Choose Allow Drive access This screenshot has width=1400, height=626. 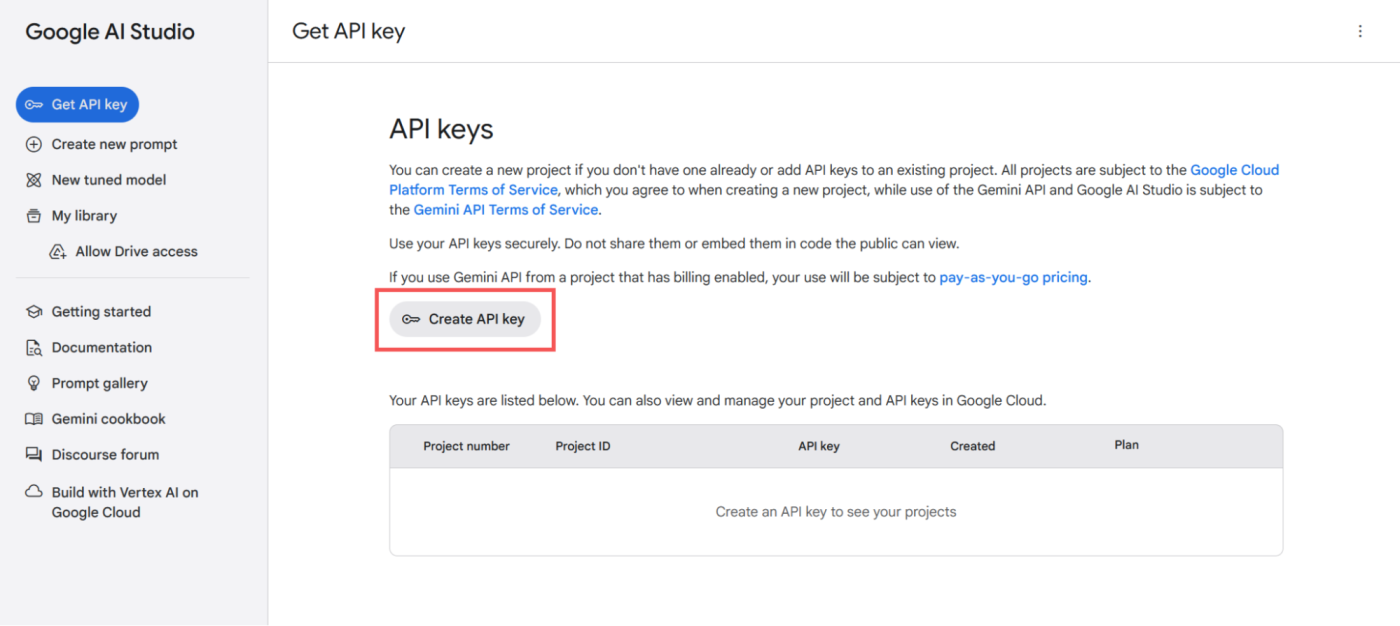(x=137, y=252)
